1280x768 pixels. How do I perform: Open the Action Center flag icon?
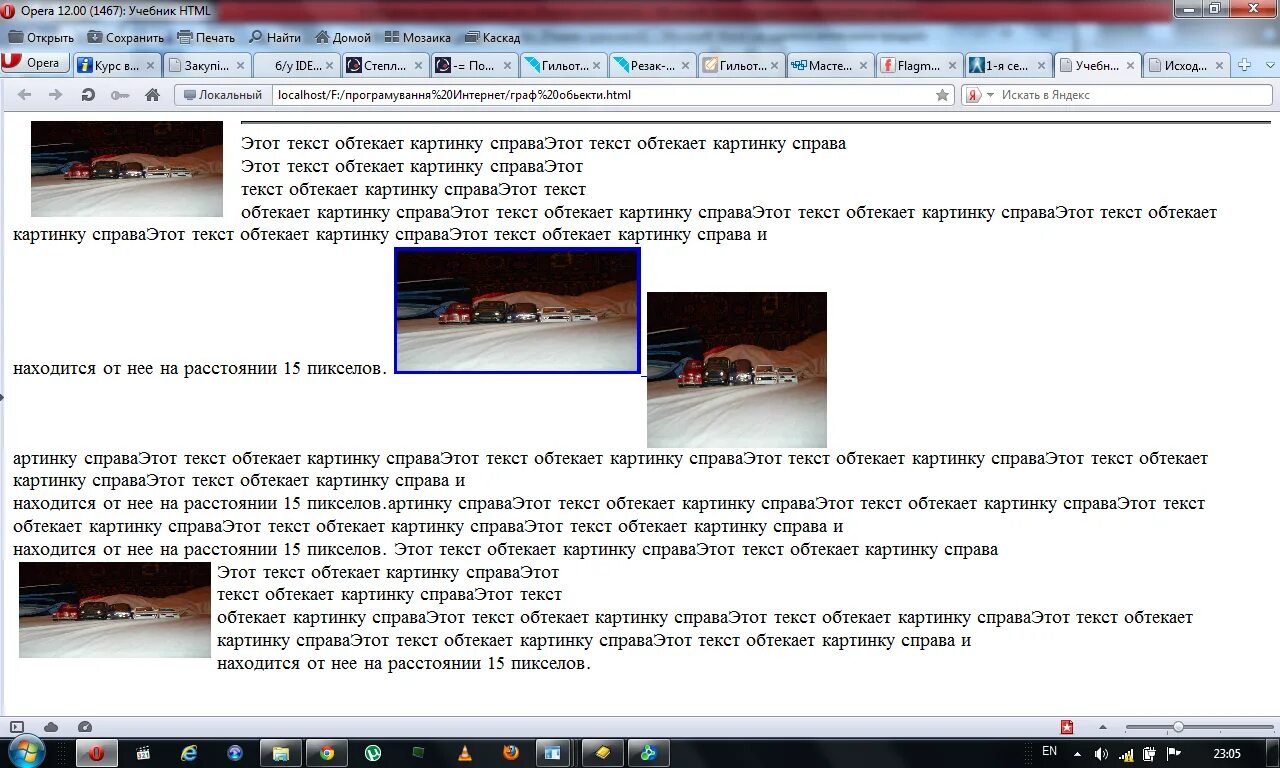click(x=1174, y=753)
